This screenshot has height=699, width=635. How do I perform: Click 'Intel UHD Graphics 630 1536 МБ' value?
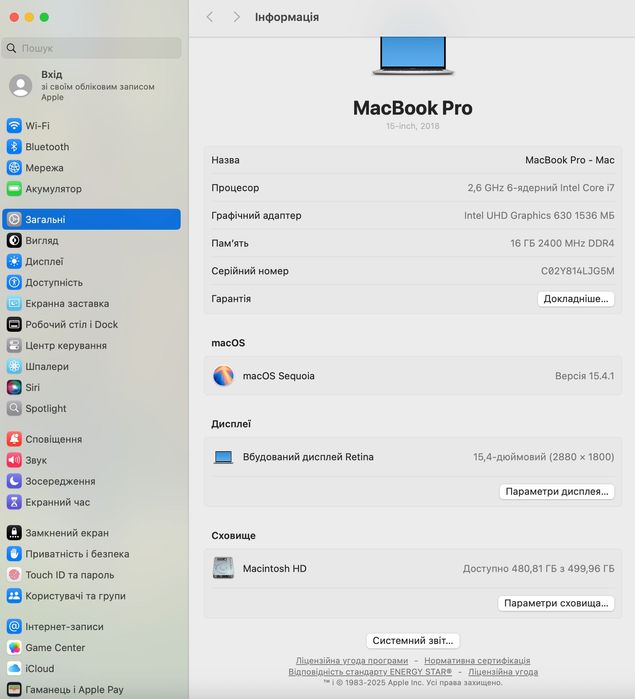pyautogui.click(x=539, y=216)
